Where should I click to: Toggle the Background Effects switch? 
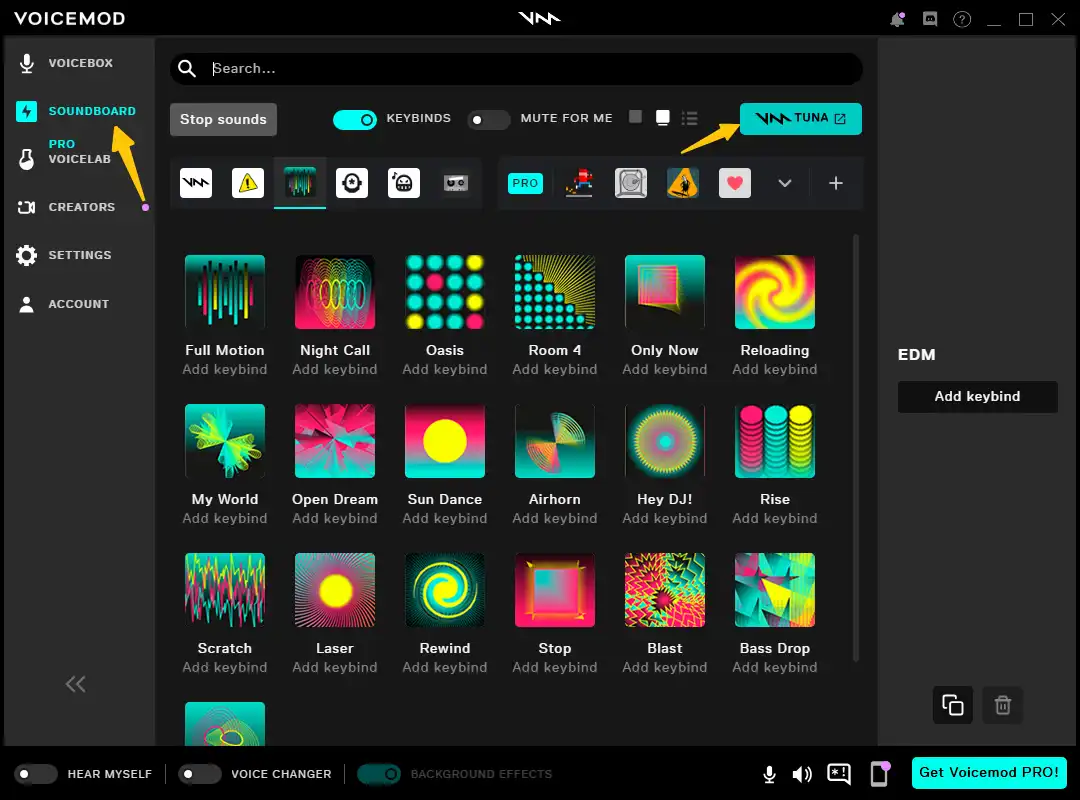click(x=379, y=774)
